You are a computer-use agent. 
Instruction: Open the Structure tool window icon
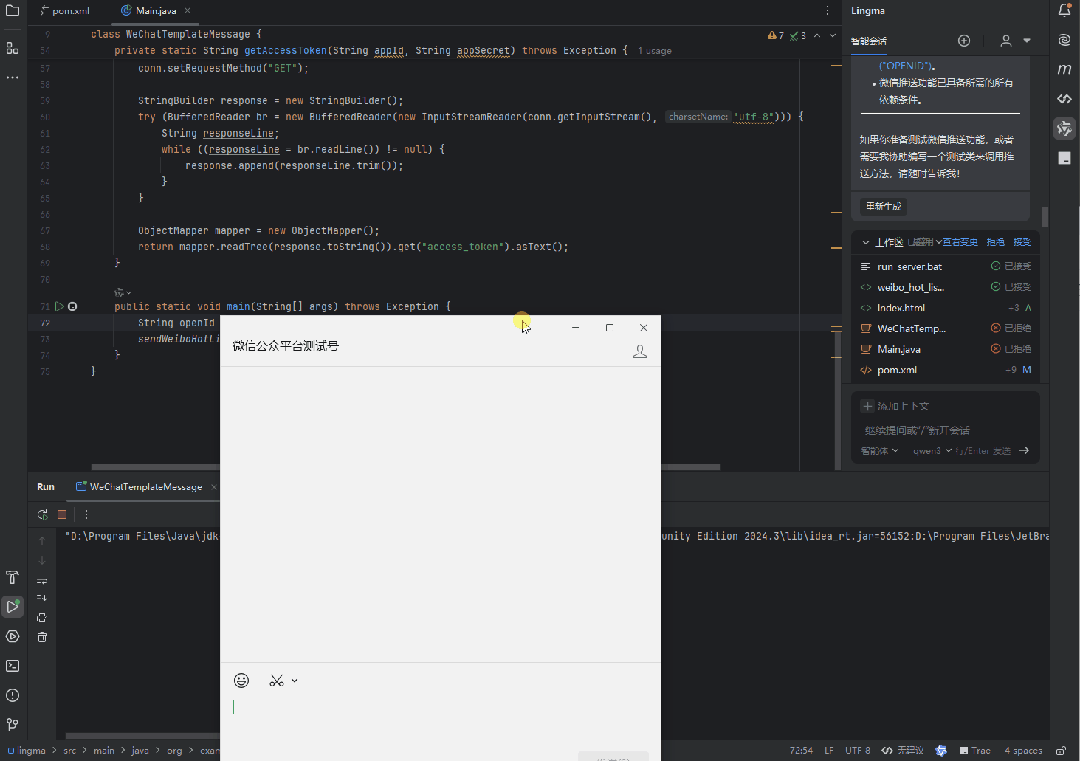(x=12, y=48)
